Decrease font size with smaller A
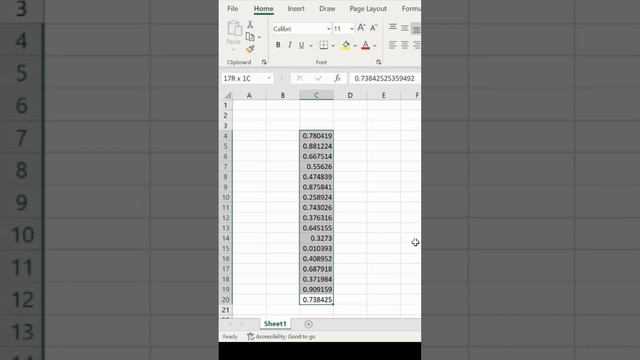The width and height of the screenshot is (640, 360). coord(373,28)
